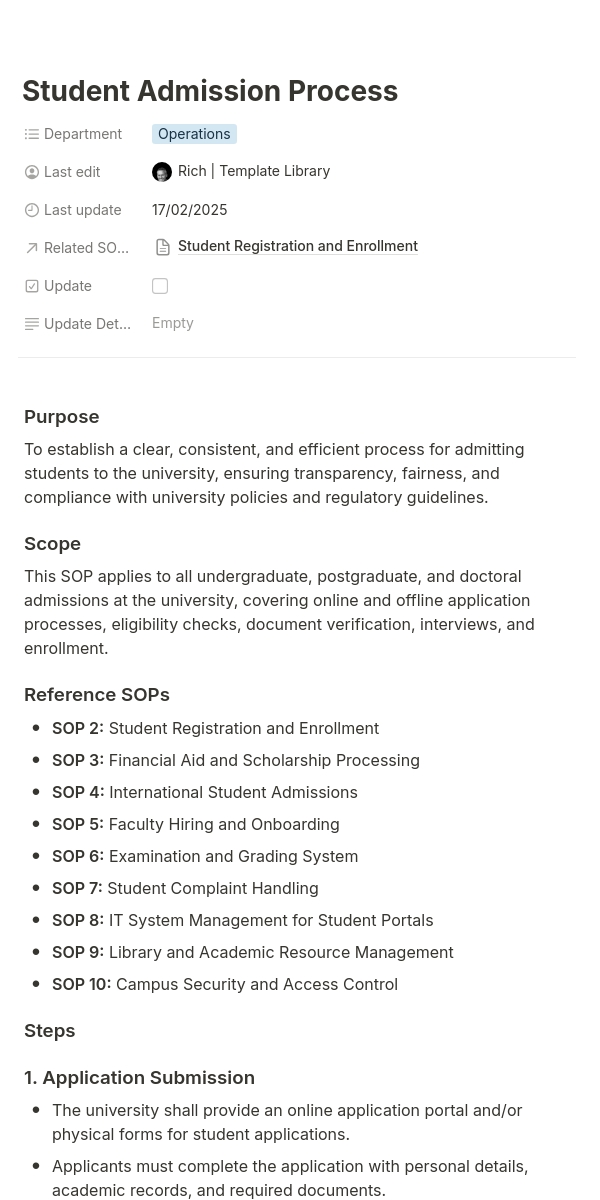The width and height of the screenshot is (600, 1200).
Task: Click the Reference SOPs heading
Action: (x=97, y=695)
